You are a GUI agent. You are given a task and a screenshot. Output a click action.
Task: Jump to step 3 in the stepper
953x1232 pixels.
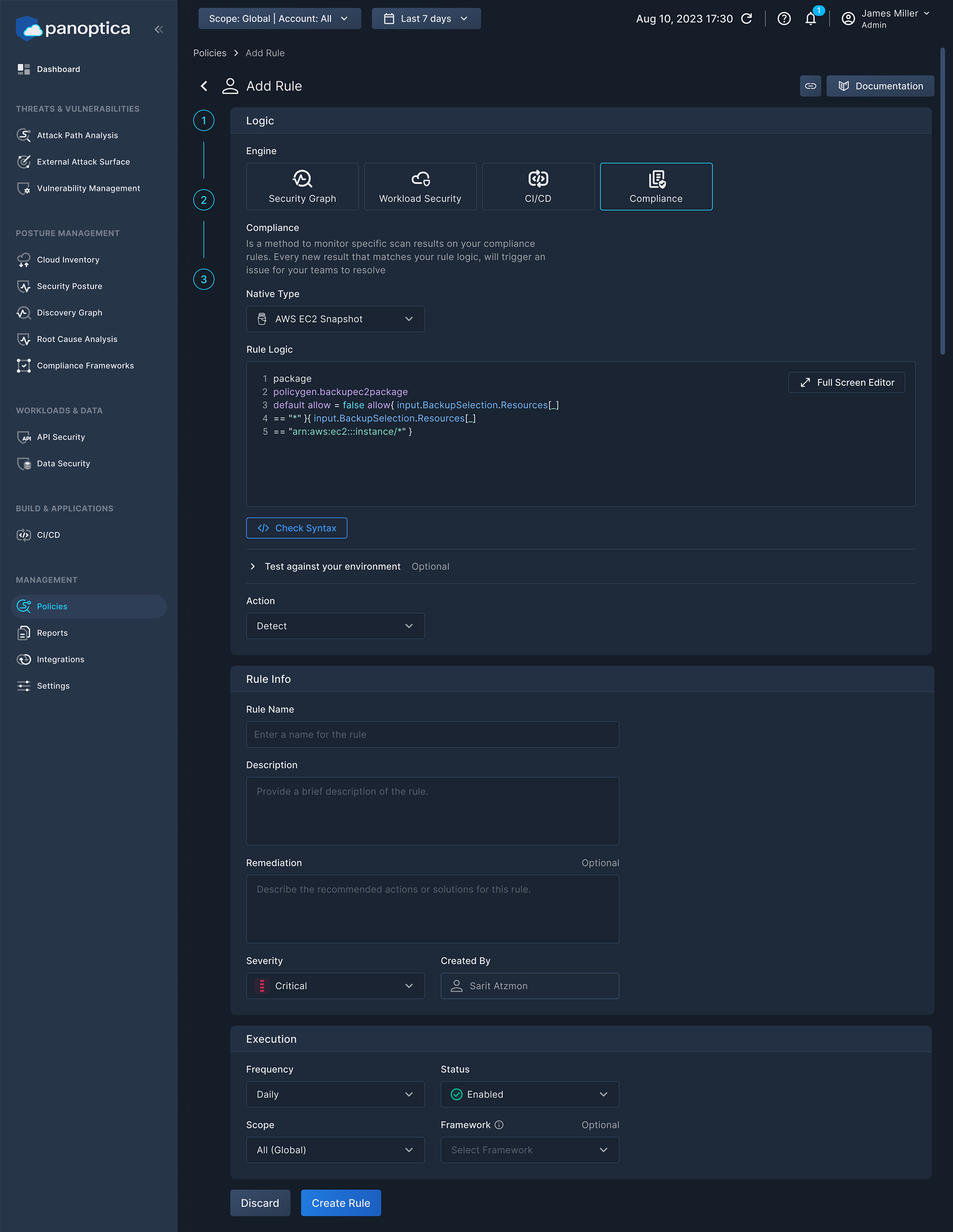(x=204, y=279)
